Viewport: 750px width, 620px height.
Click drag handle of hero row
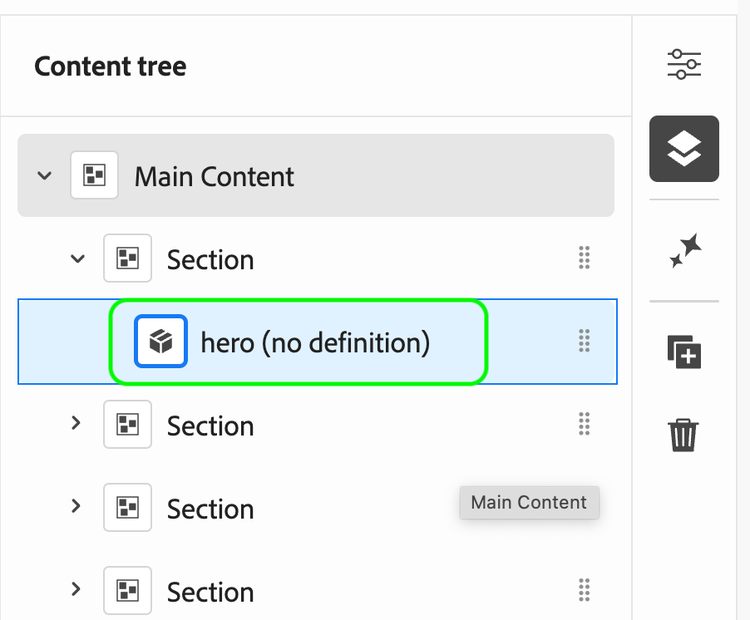point(584,341)
